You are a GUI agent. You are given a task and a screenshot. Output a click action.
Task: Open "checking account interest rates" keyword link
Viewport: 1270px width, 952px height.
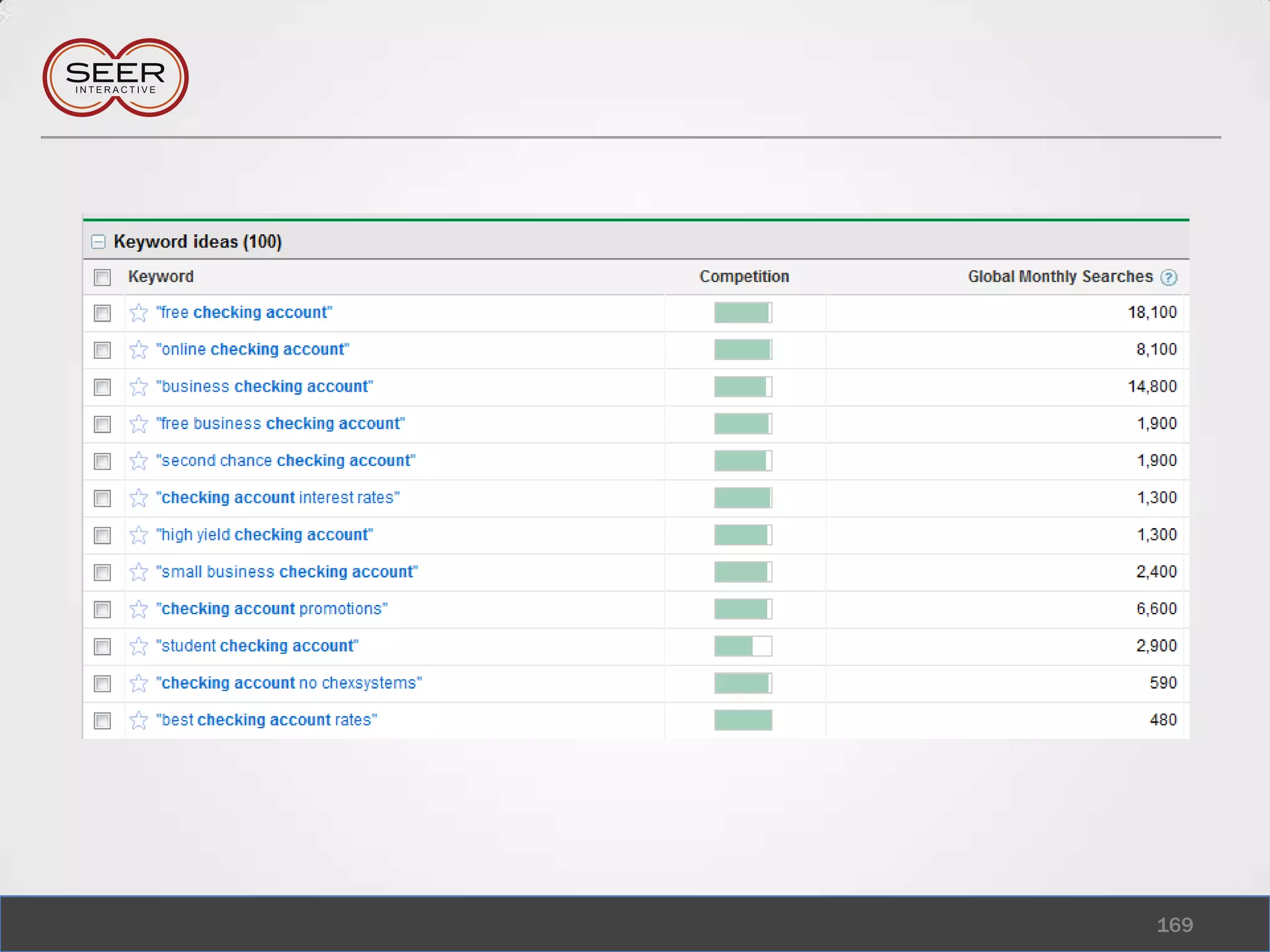point(278,498)
